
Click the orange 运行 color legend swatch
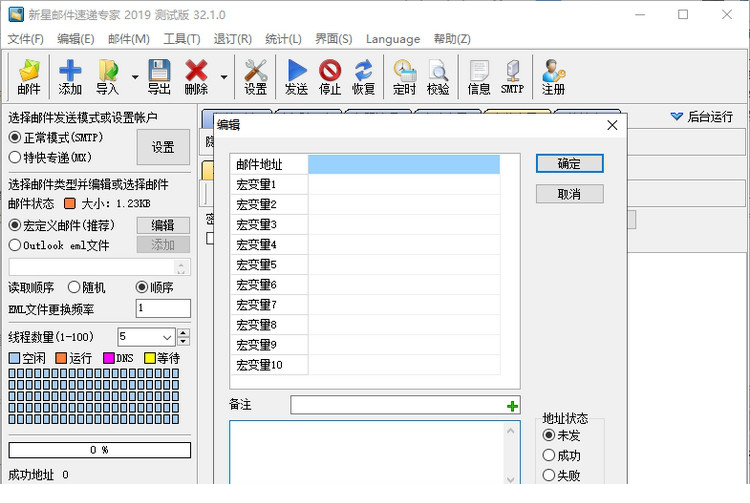click(61, 358)
